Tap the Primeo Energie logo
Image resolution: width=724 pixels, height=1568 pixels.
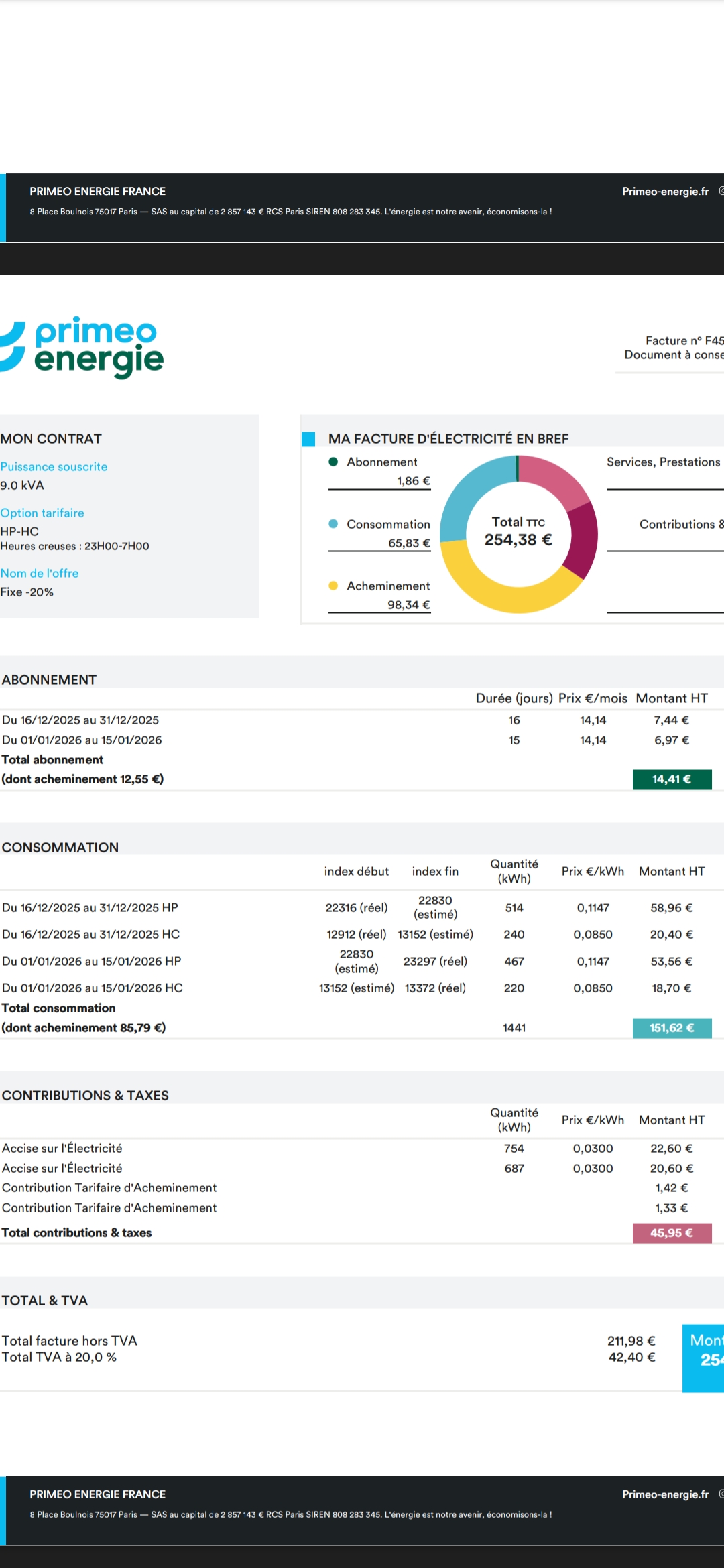click(x=82, y=347)
